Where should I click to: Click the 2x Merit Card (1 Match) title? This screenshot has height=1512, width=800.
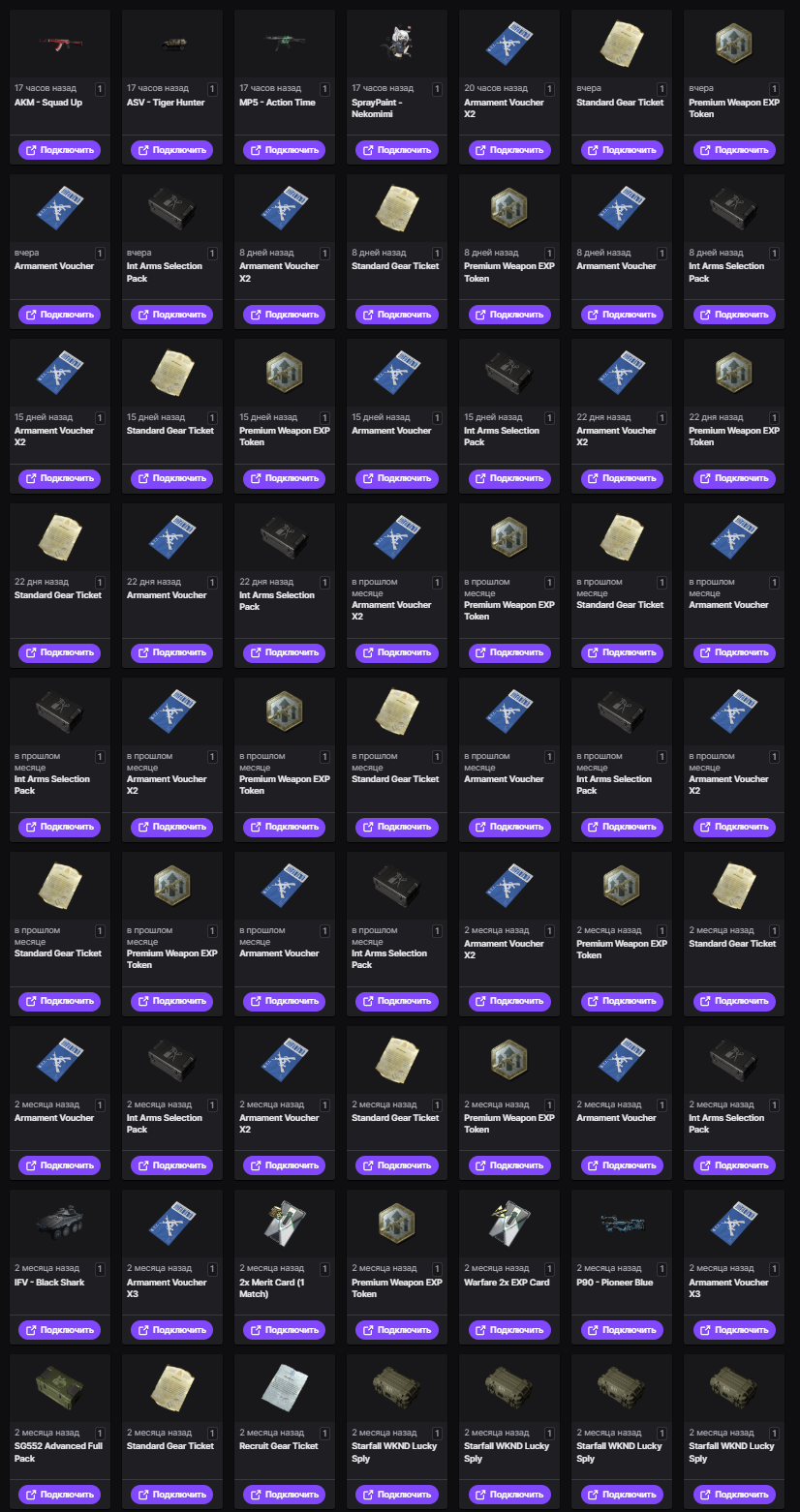point(277,1288)
